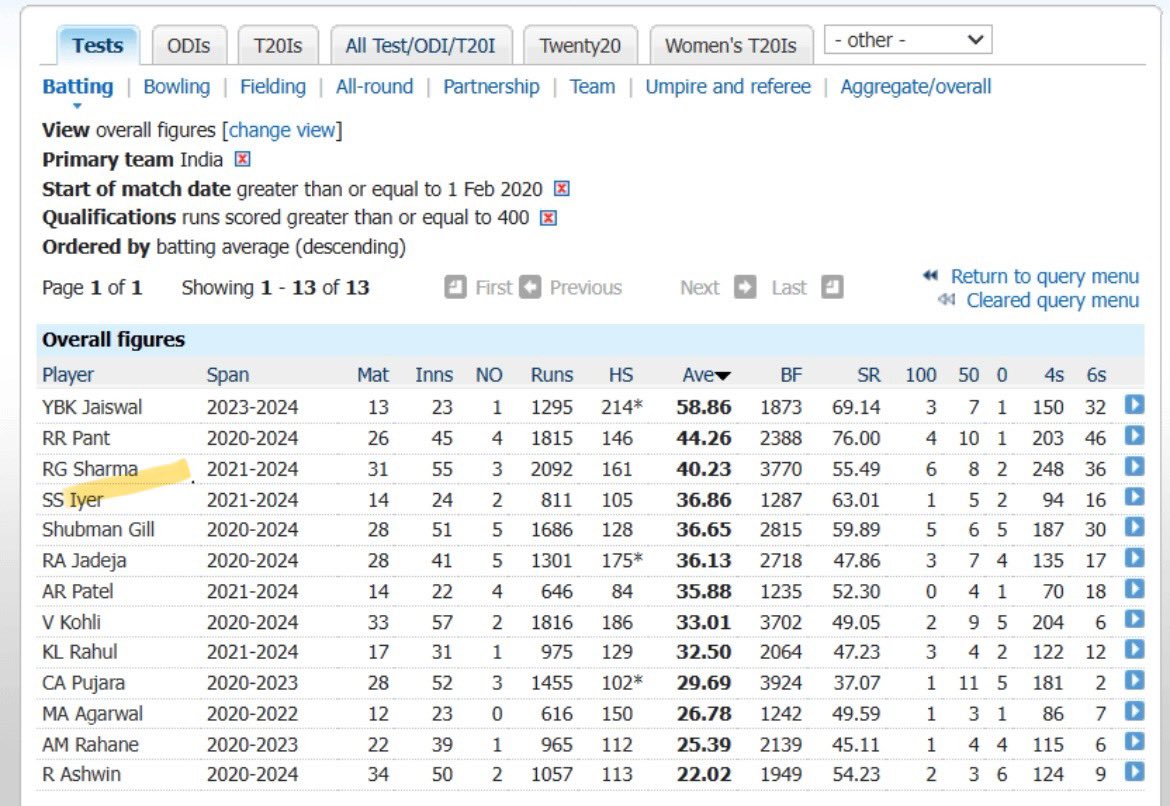Open details arrow for R Ashwin row
The height and width of the screenshot is (806, 1170).
(1134, 772)
